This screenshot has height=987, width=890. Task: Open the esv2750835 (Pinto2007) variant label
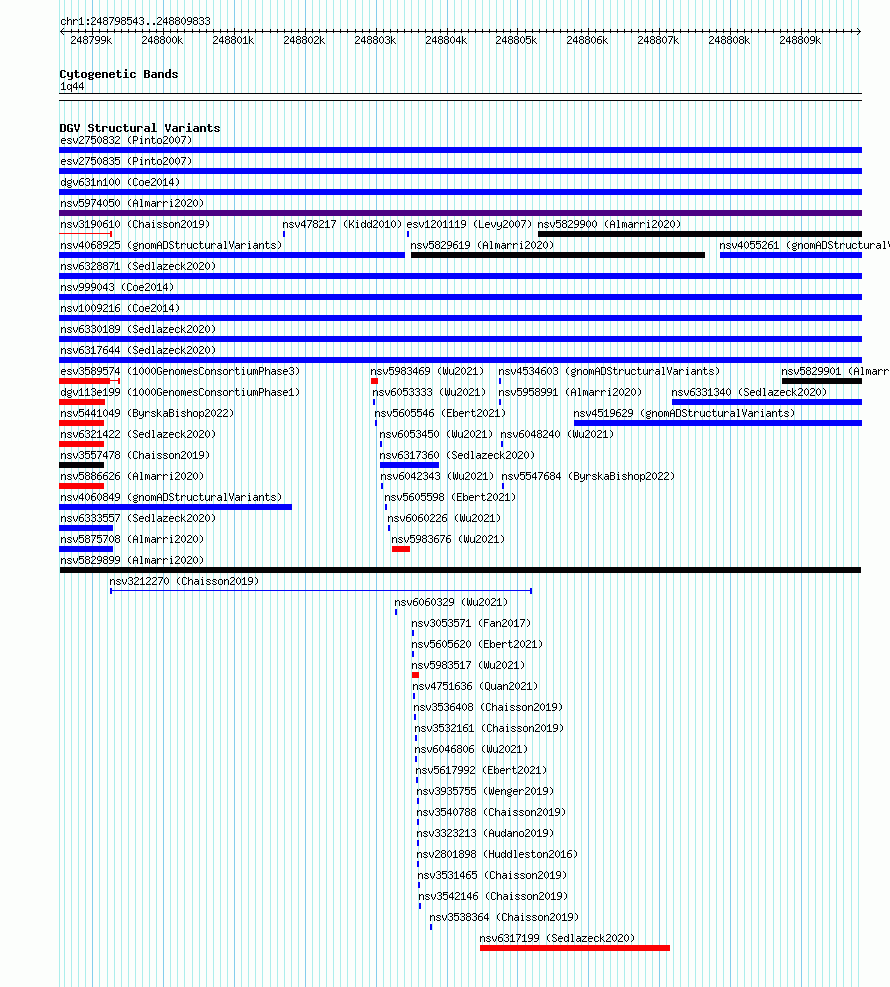126,161
